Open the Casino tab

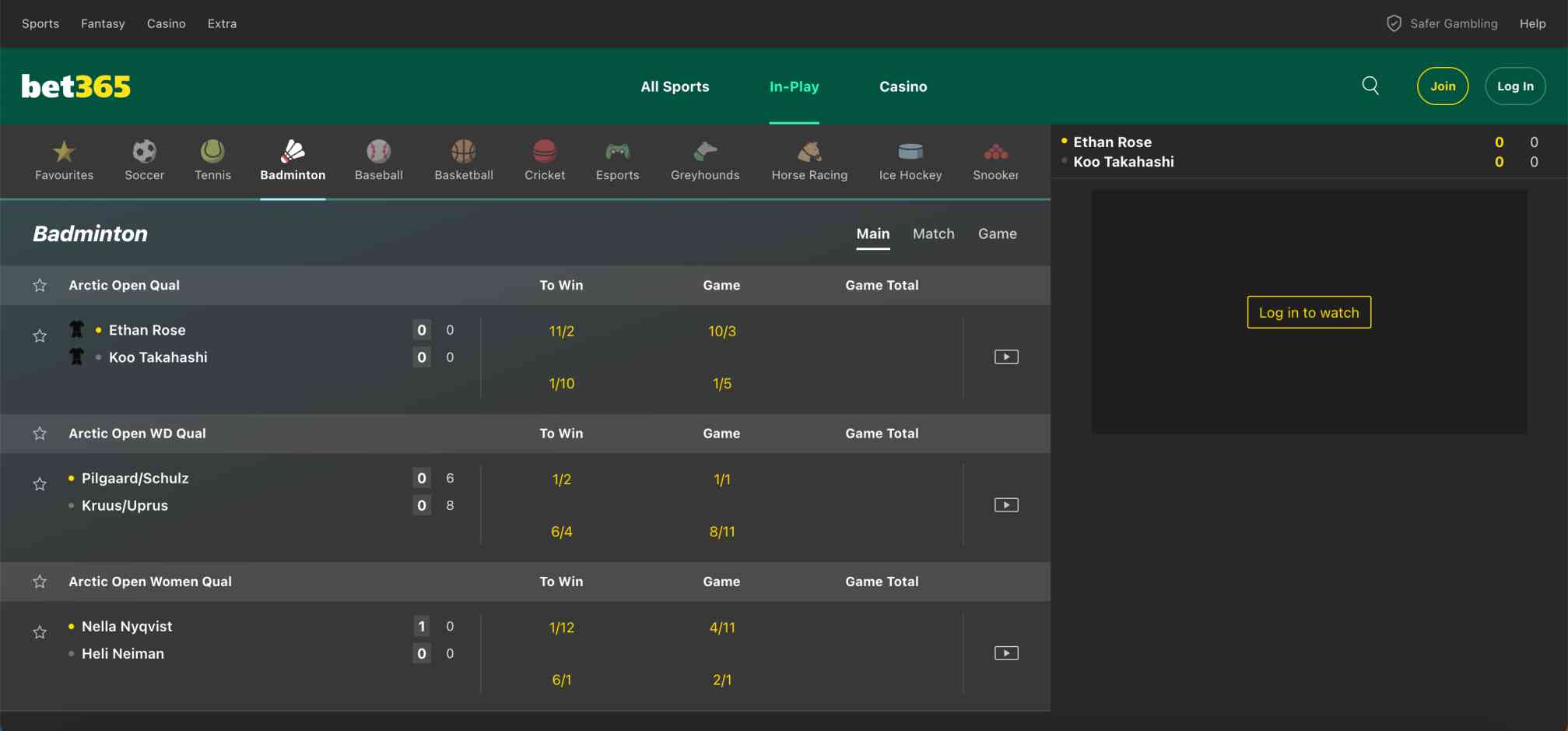(x=903, y=86)
